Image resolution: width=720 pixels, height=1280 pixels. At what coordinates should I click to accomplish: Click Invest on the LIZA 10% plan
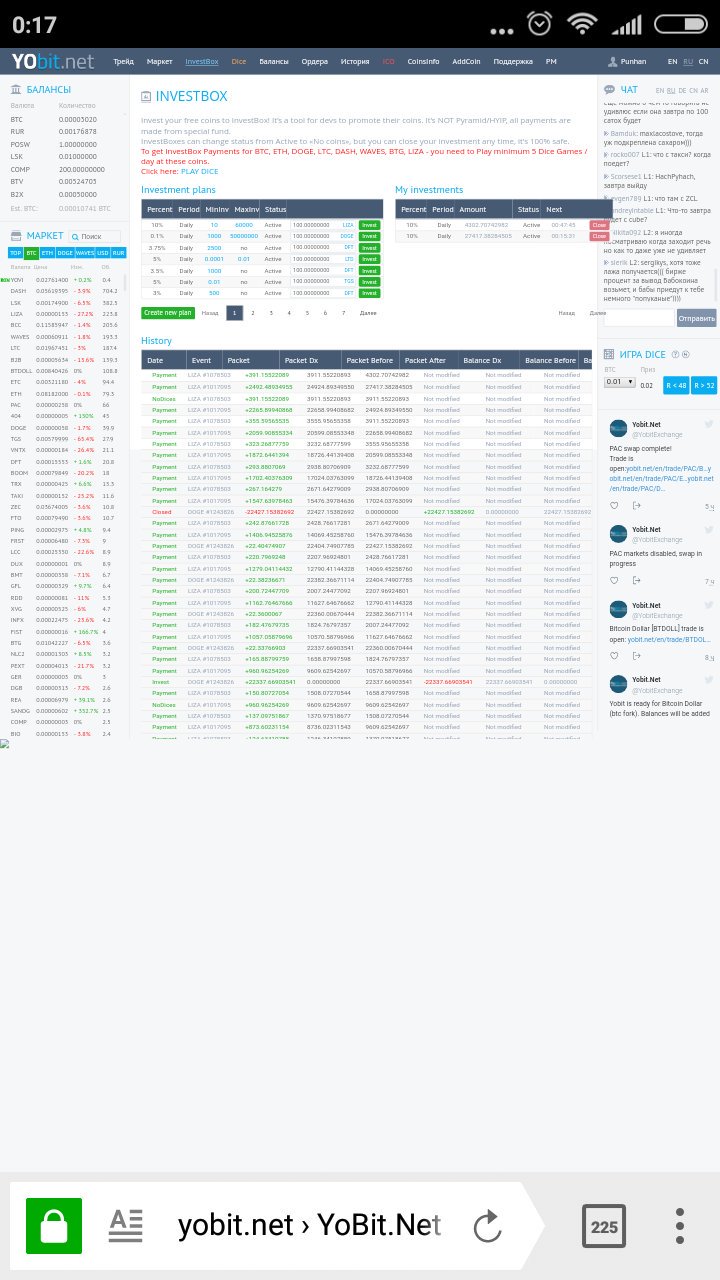(369, 225)
